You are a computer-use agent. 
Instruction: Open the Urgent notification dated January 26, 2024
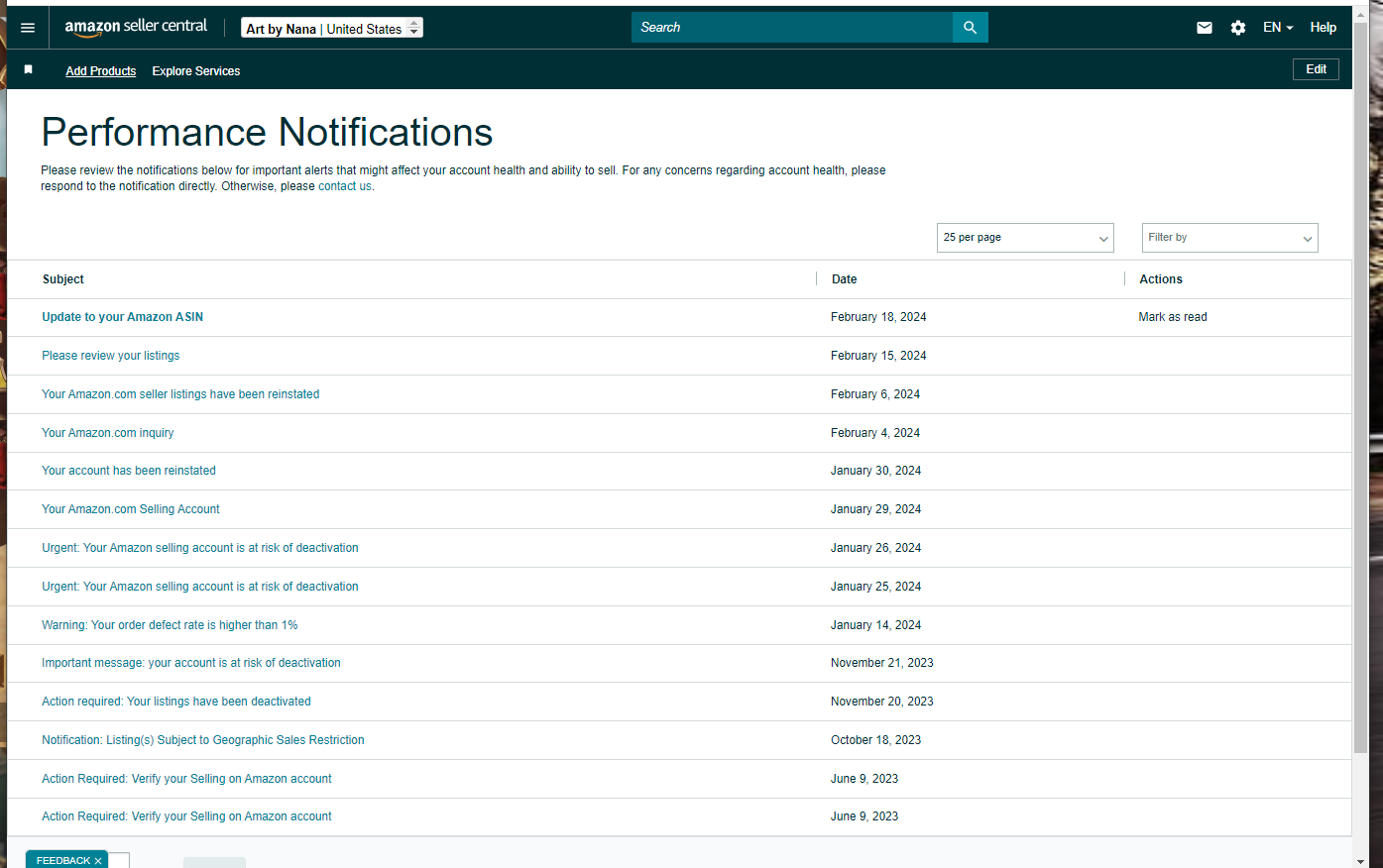tap(200, 548)
